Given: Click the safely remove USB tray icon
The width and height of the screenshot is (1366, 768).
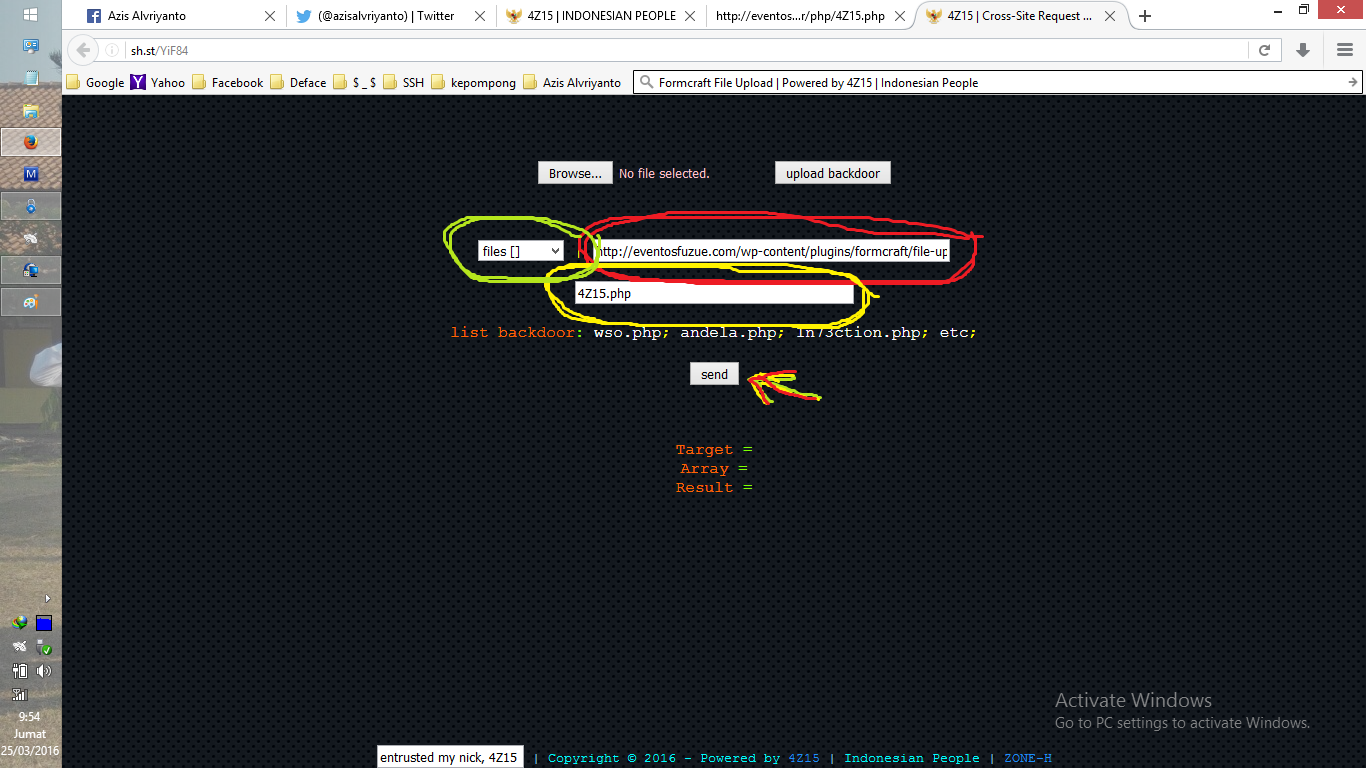Looking at the screenshot, I should pyautogui.click(x=43, y=648).
